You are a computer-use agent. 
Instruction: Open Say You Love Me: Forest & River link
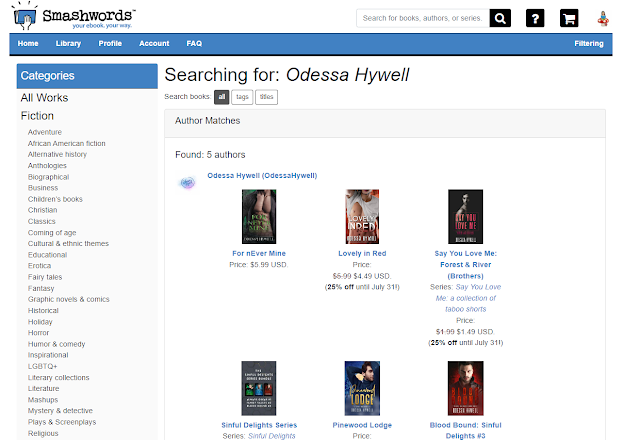tap(465, 264)
